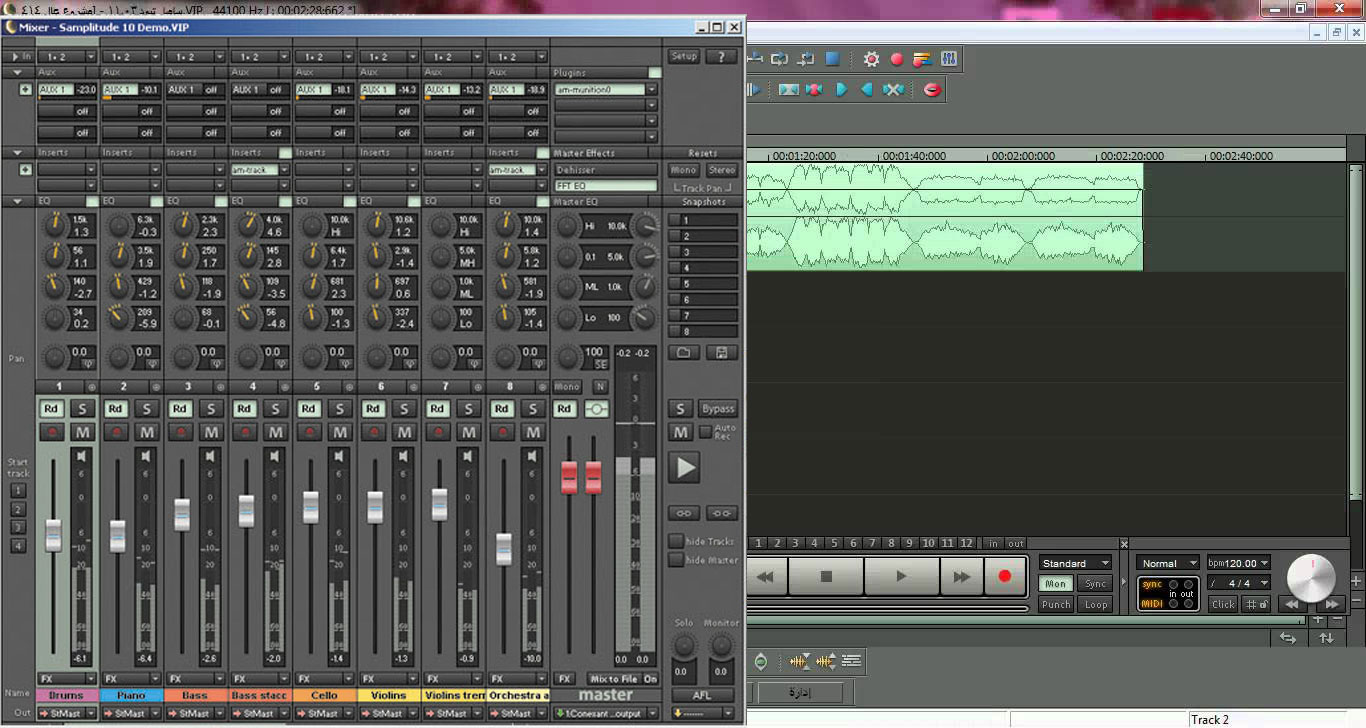Open the Normal dropdown in transport
The image size is (1366, 728).
1167,563
